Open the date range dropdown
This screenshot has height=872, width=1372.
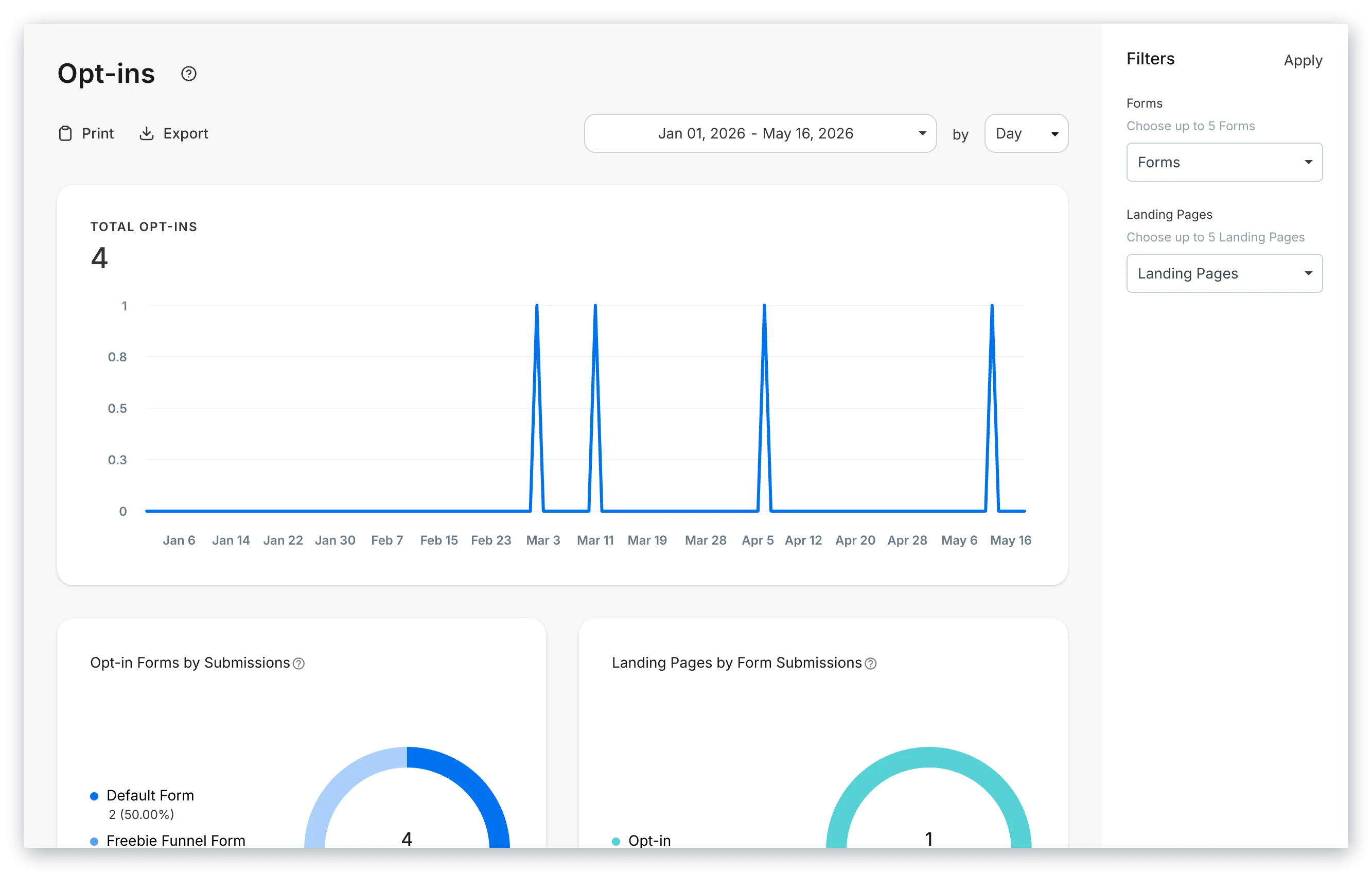(760, 133)
